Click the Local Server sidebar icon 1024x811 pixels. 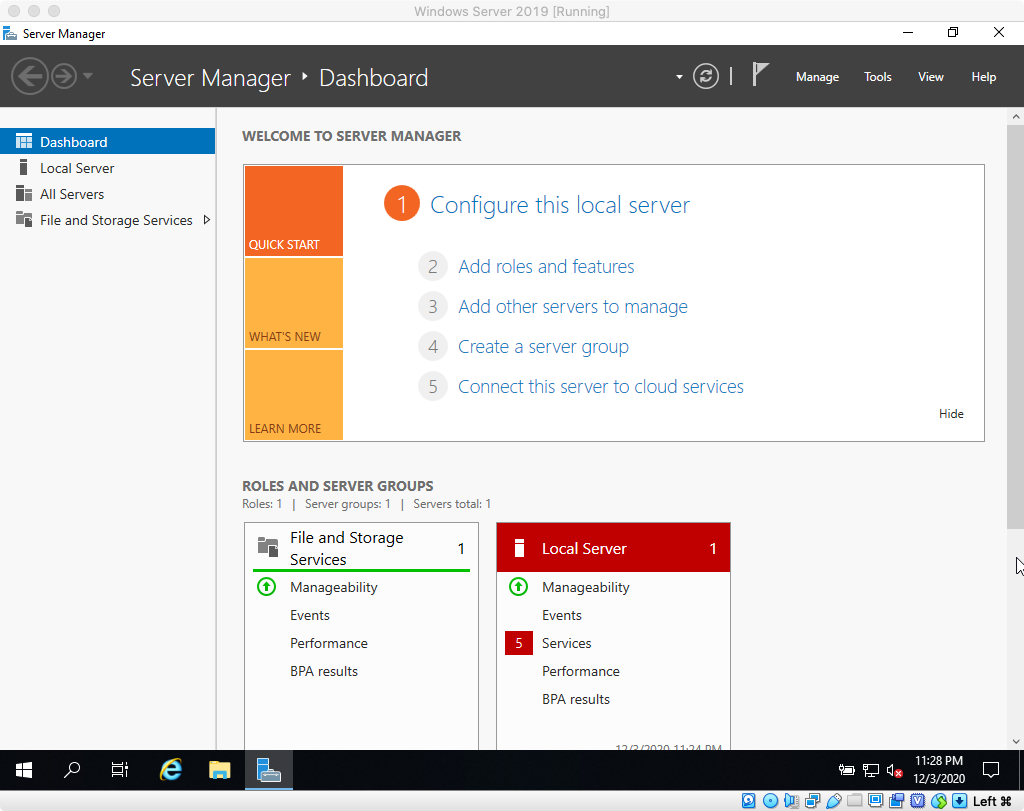coord(24,167)
